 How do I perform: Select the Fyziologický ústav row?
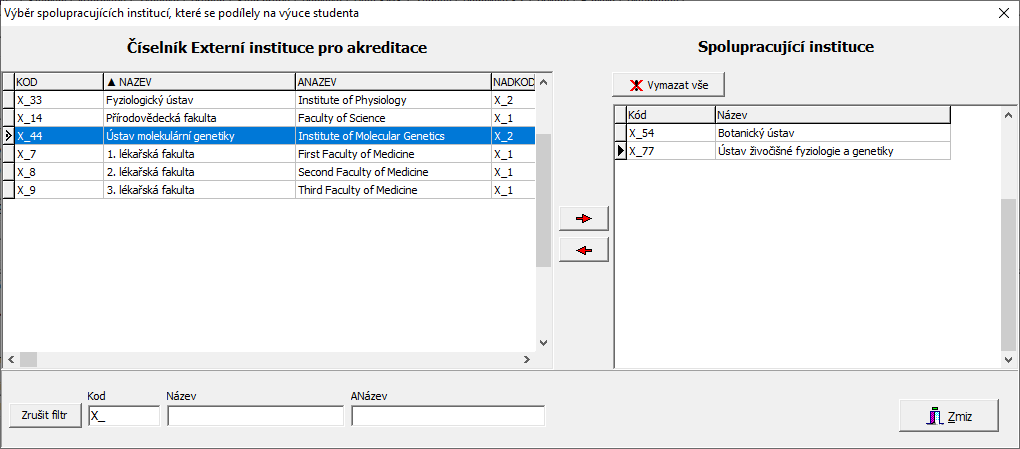point(198,100)
